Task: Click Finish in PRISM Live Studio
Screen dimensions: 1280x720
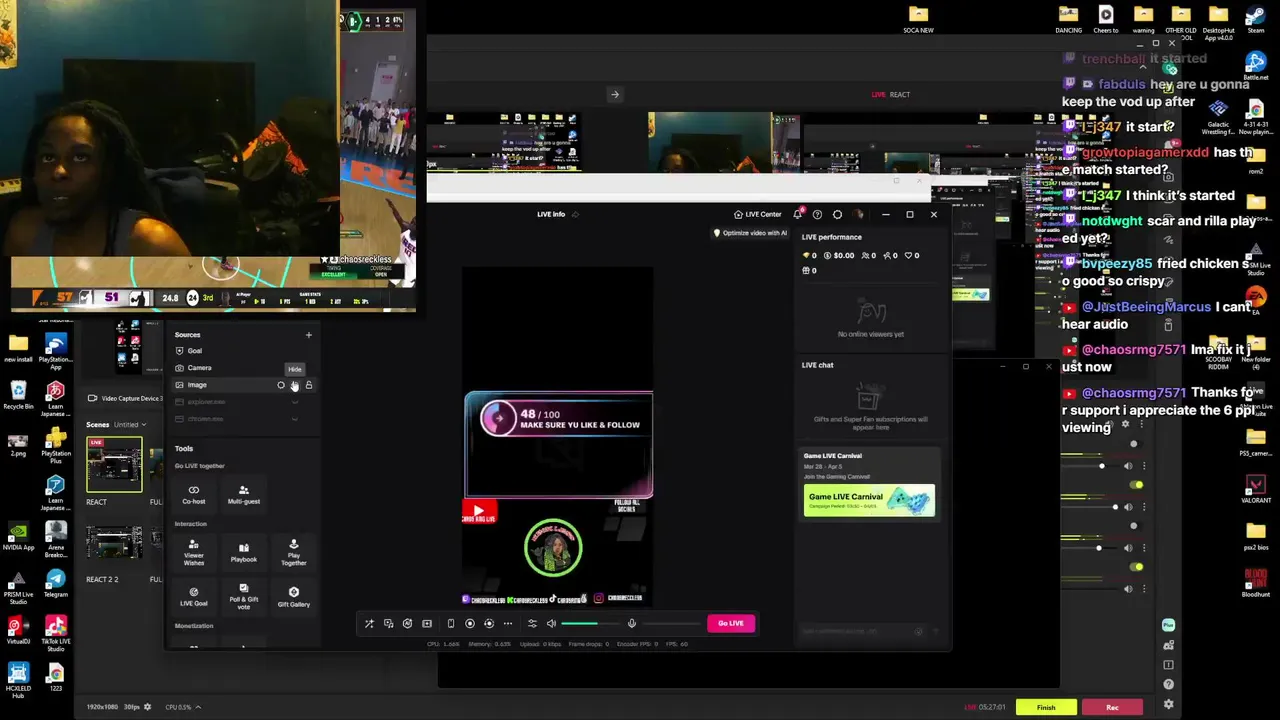Action: 1046,707
